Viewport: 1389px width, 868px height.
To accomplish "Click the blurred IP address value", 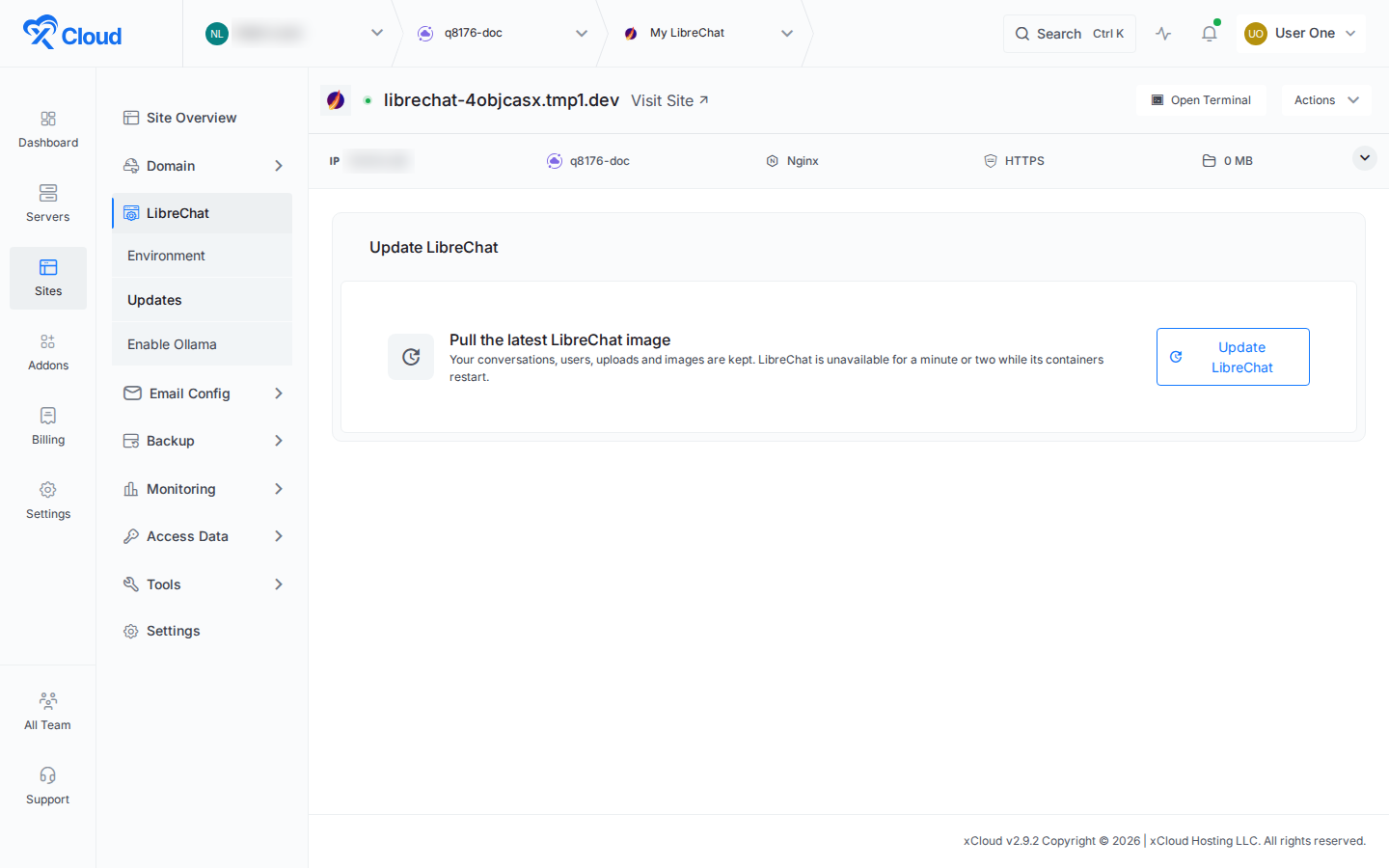I will tap(379, 161).
